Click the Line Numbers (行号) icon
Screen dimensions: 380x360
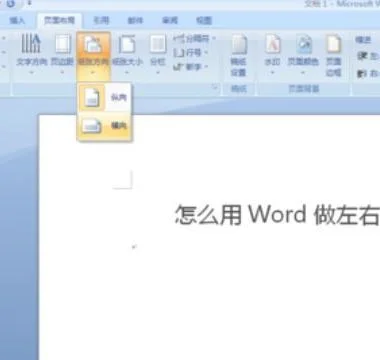click(179, 53)
